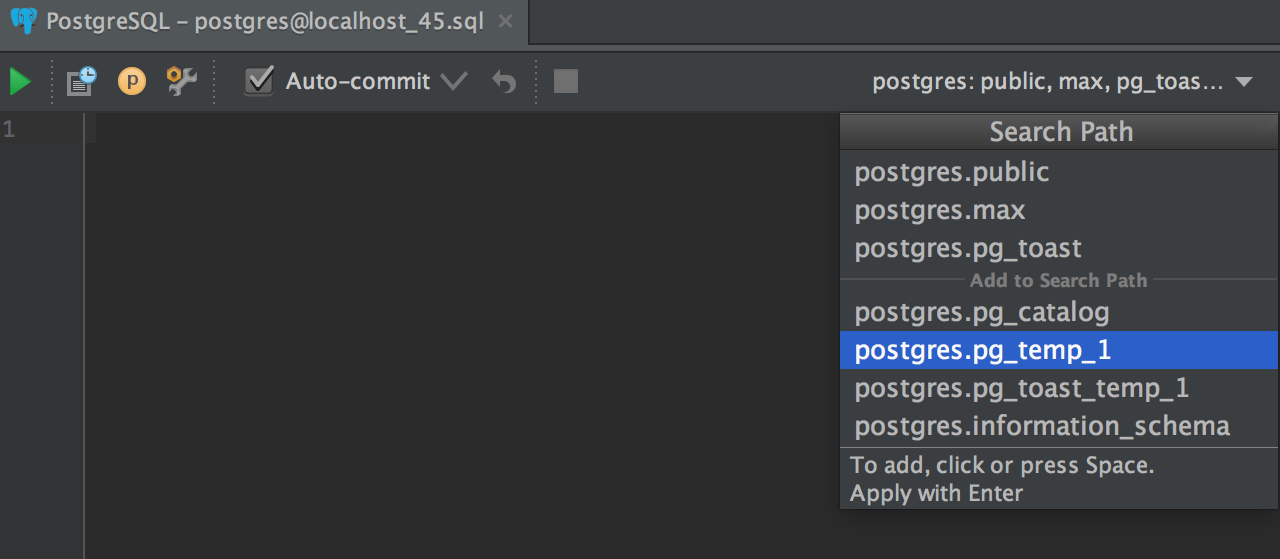Expand the Auto-commit mode chevron

[x=454, y=81]
